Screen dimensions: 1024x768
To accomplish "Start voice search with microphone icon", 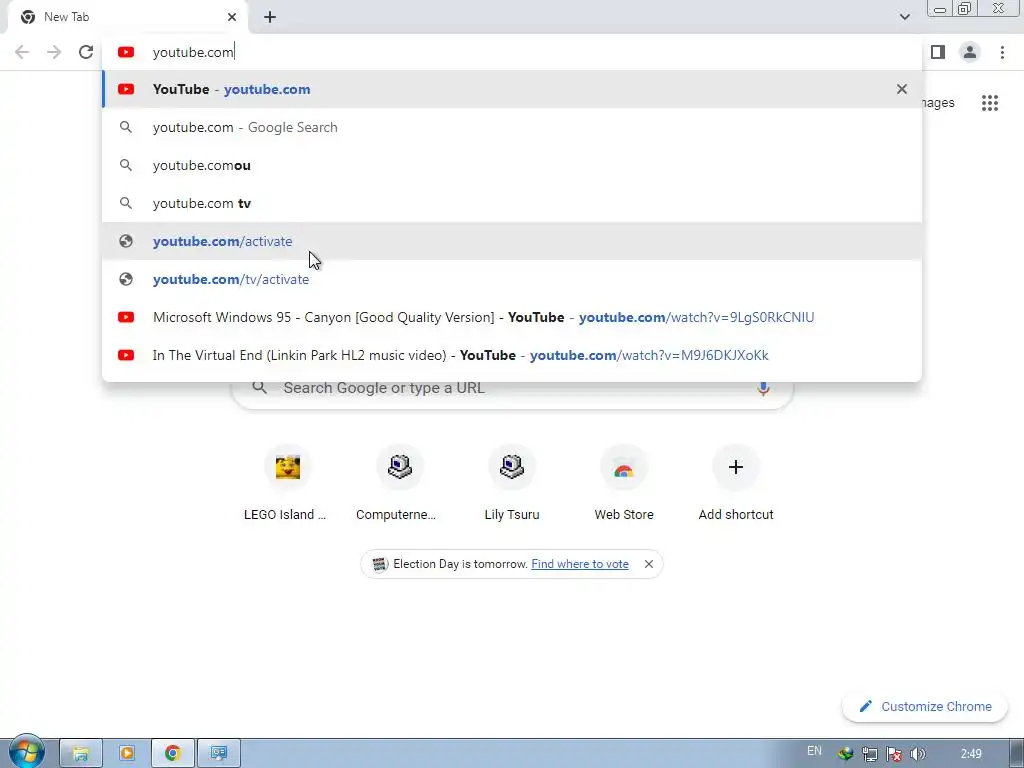I will click(763, 388).
